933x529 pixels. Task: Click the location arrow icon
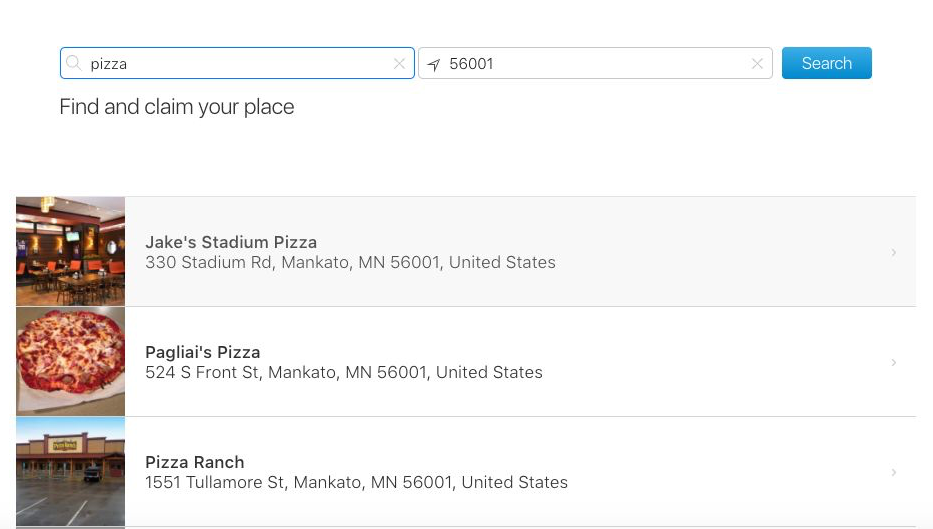[x=434, y=64]
